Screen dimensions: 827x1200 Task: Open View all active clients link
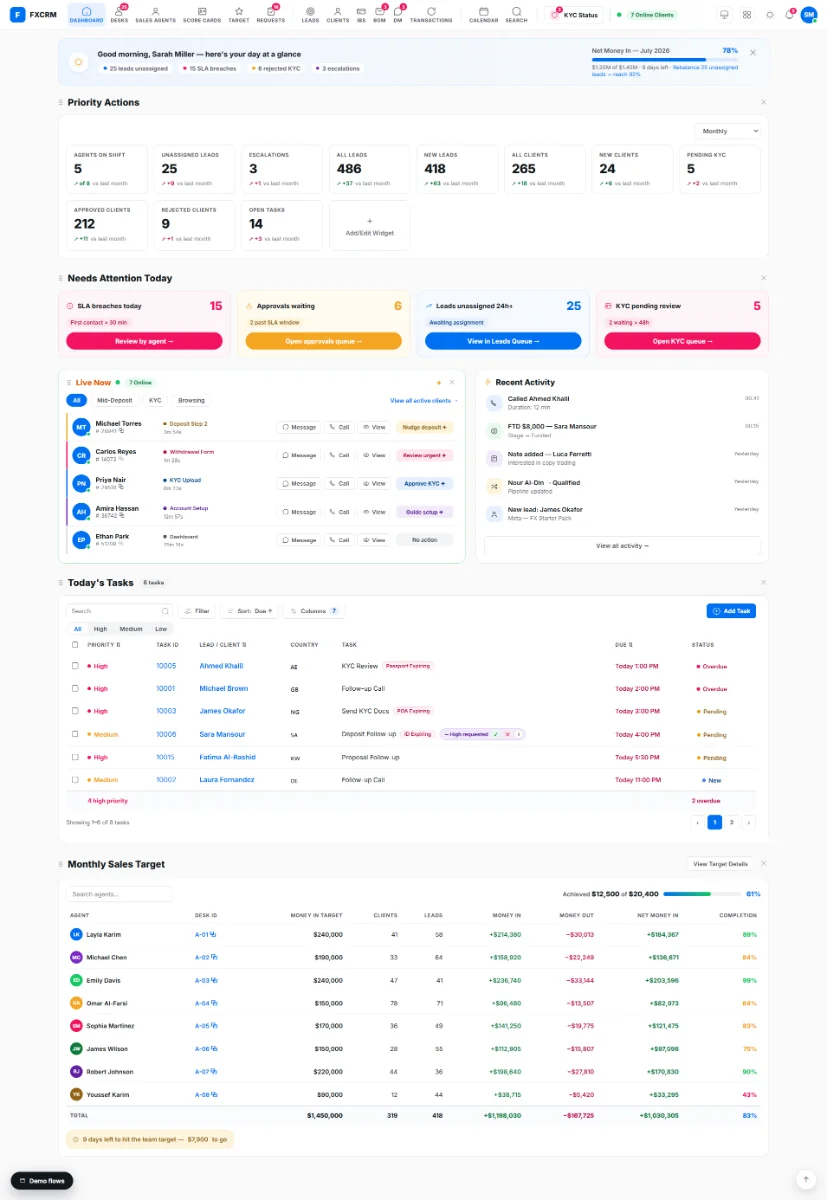pyautogui.click(x=410, y=400)
